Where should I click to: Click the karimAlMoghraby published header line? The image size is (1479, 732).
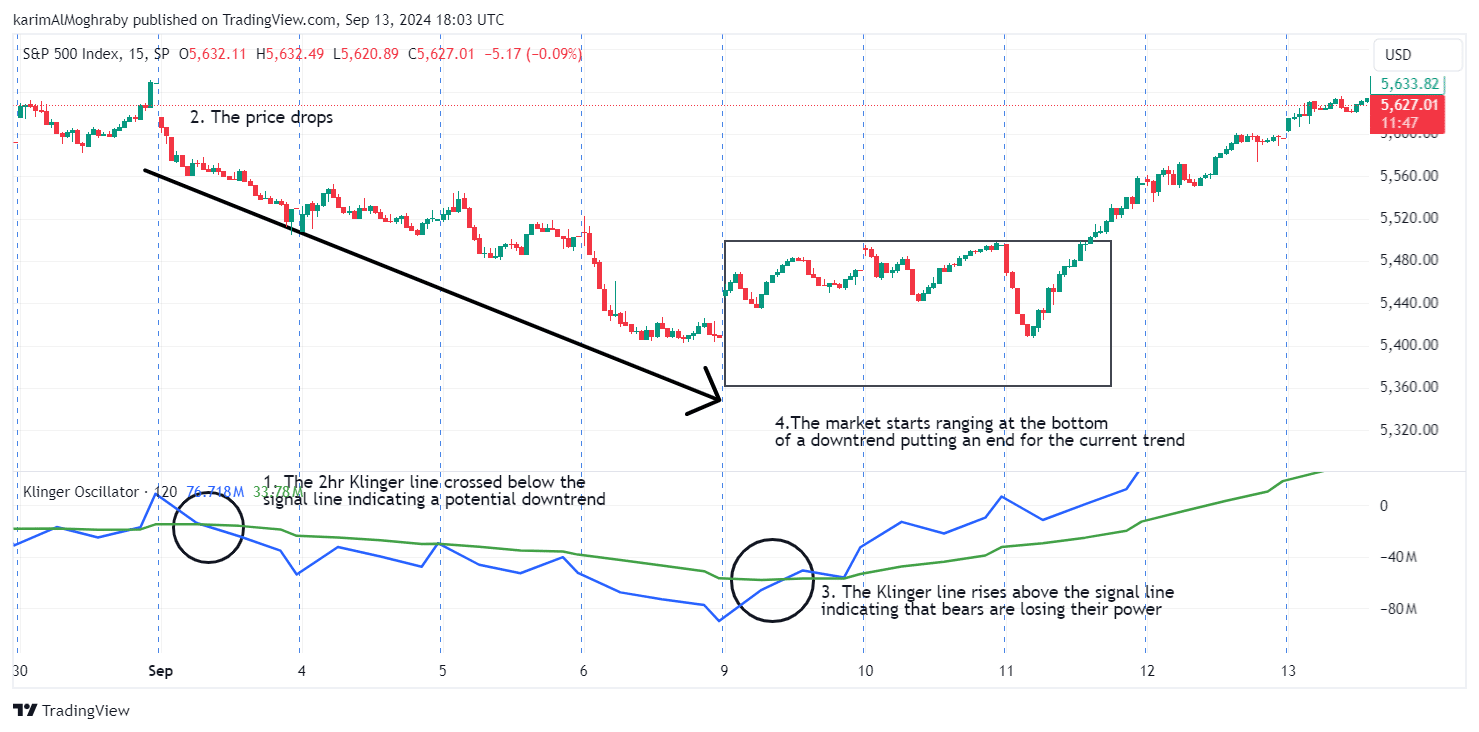pyautogui.click(x=258, y=19)
